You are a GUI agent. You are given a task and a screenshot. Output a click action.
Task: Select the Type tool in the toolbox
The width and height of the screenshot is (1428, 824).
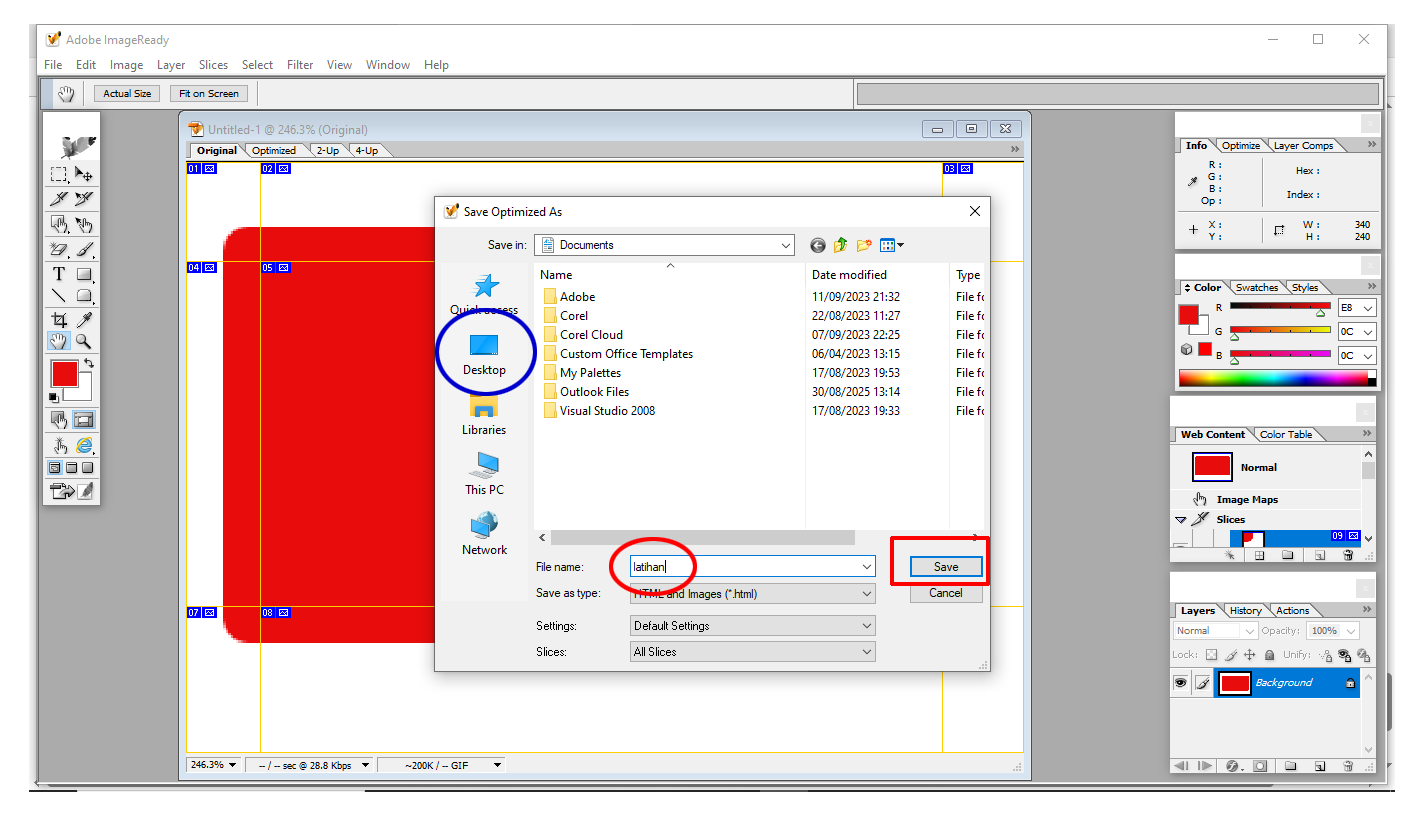[59, 274]
